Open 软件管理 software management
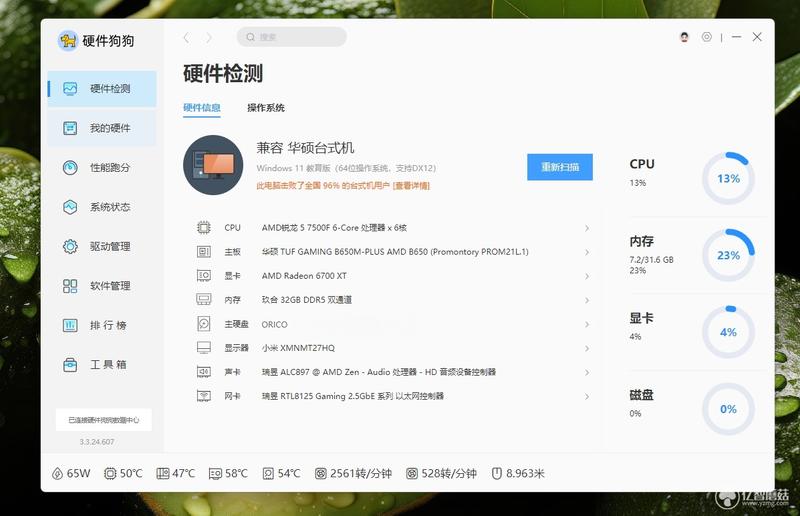The width and height of the screenshot is (800, 516). (x=102, y=286)
